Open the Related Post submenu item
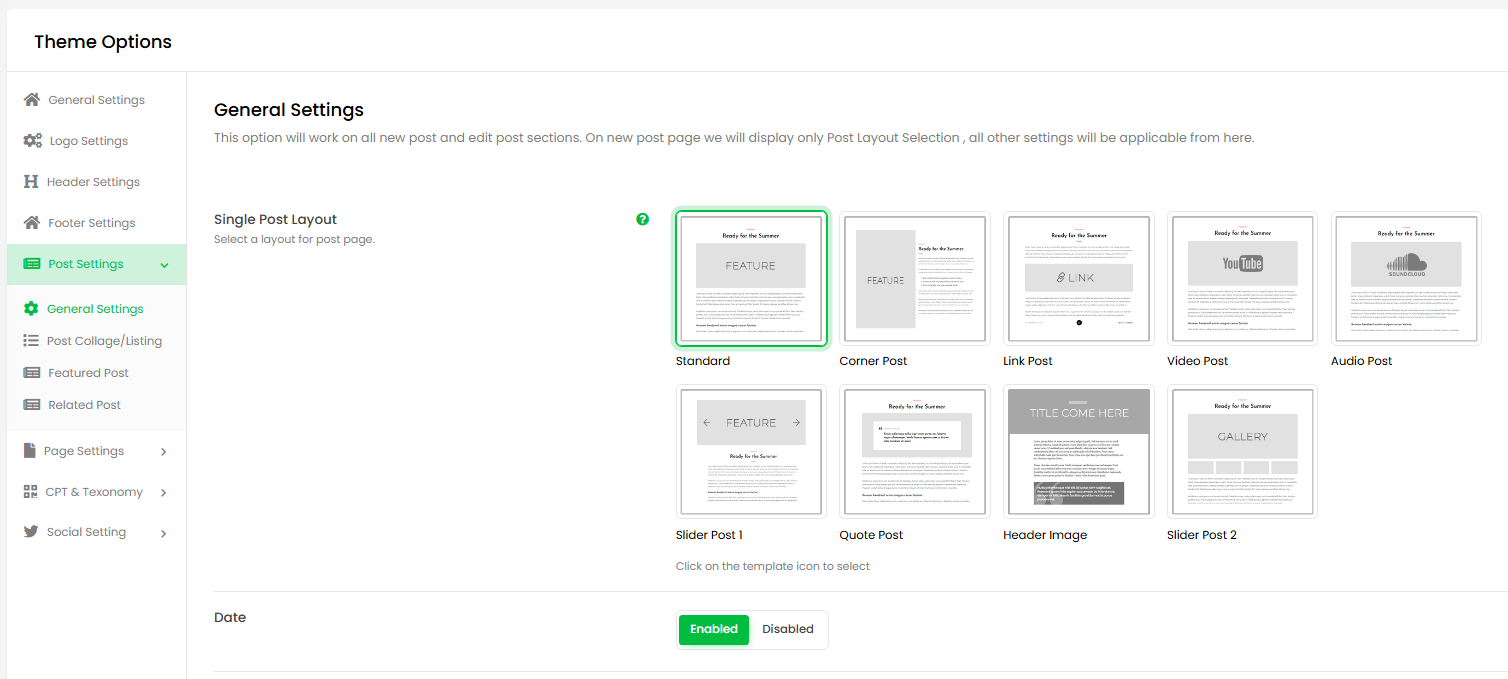This screenshot has width=1508, height=679. tap(84, 405)
